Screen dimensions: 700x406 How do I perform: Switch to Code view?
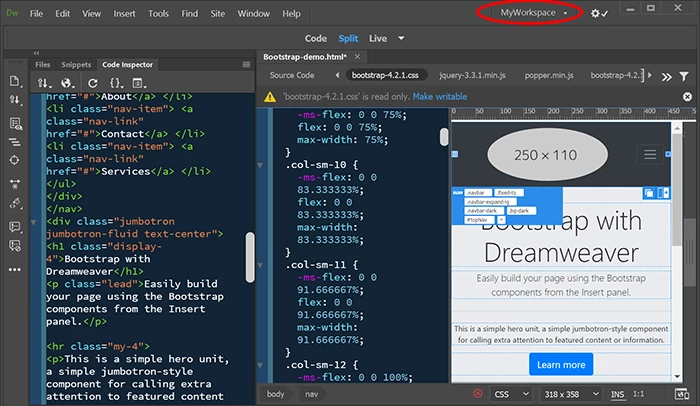point(316,38)
